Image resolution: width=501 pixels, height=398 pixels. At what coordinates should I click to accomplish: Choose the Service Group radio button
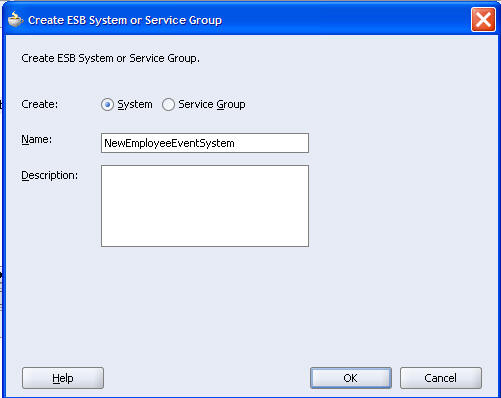click(168, 105)
